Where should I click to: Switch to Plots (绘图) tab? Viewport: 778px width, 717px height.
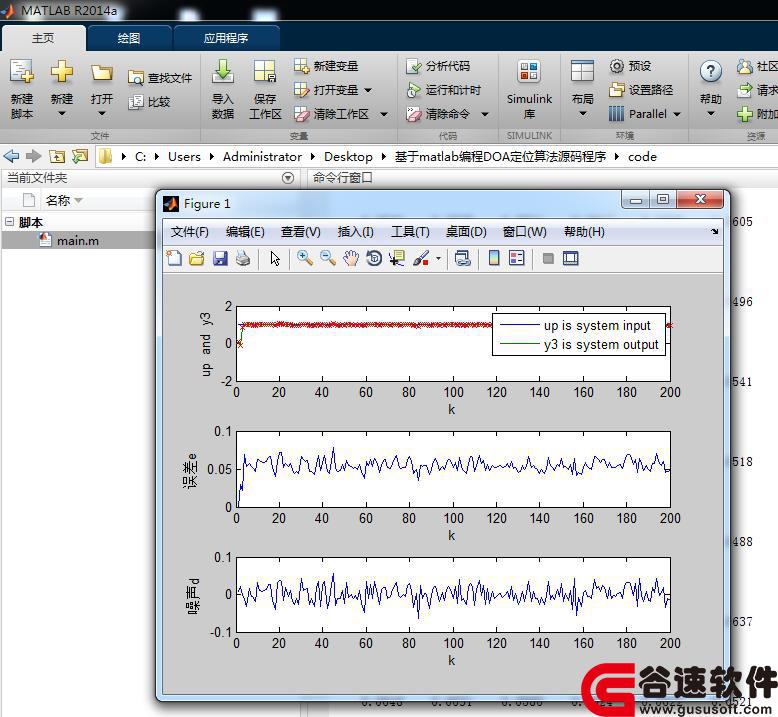129,38
